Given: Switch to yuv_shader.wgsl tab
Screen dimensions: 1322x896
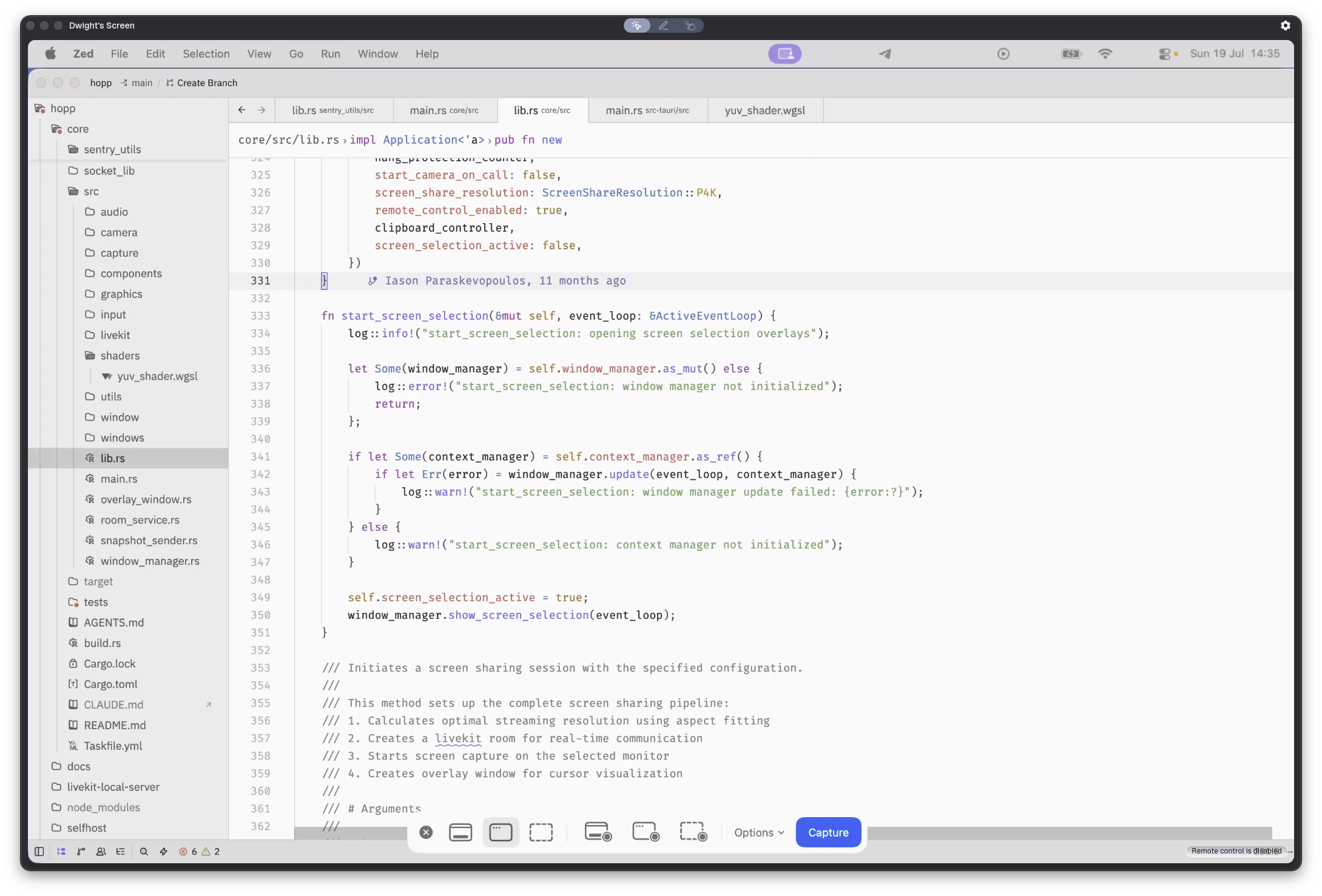Looking at the screenshot, I should [765, 110].
